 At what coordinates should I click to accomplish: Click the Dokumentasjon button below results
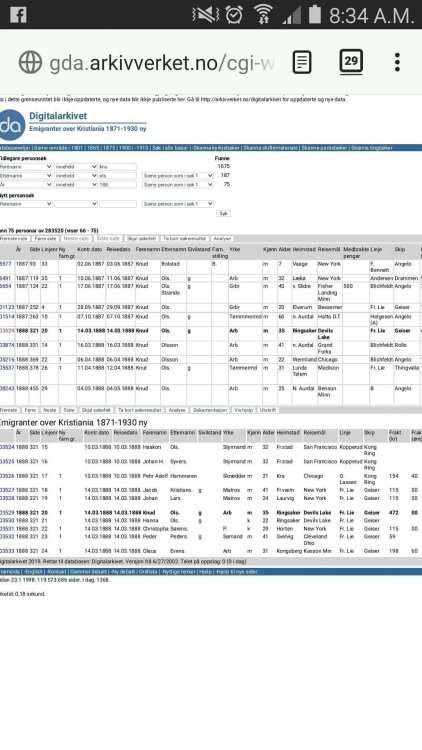click(210, 410)
